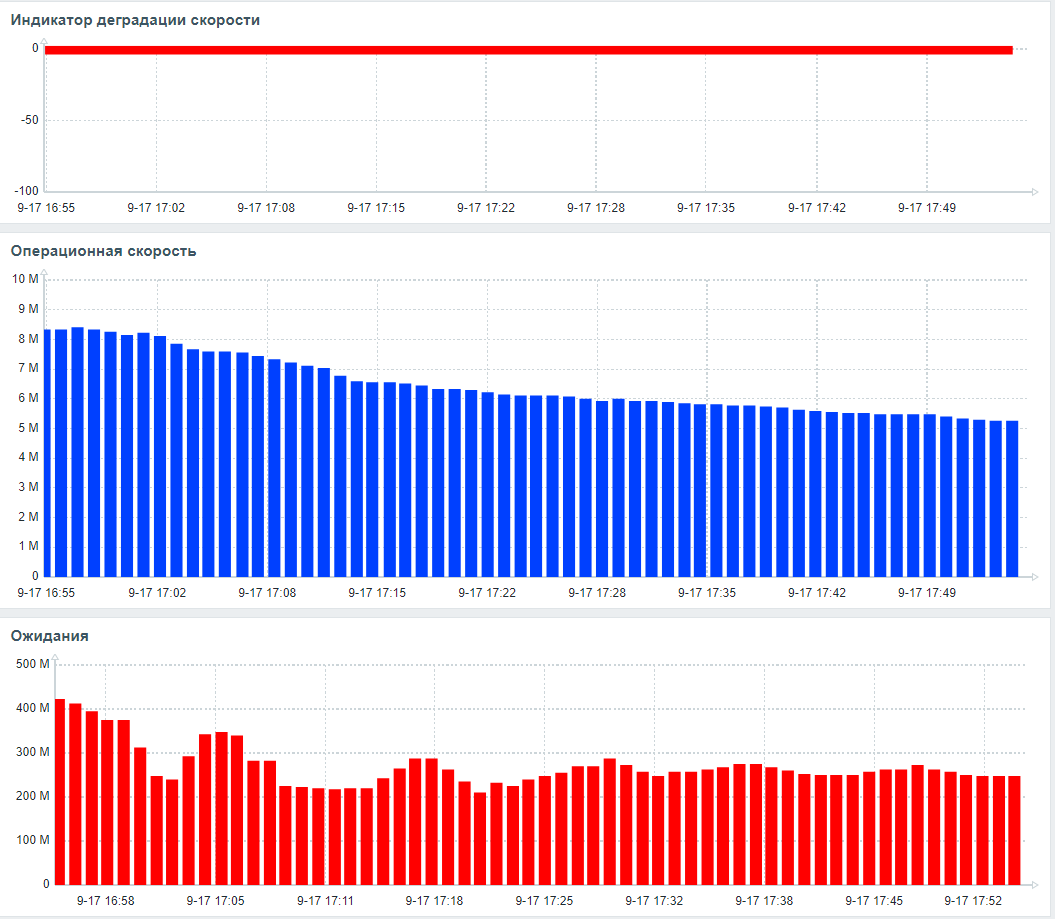This screenshot has width=1055, height=919.
Task: Click the '9-17 17:45' time label
Action: (875, 901)
